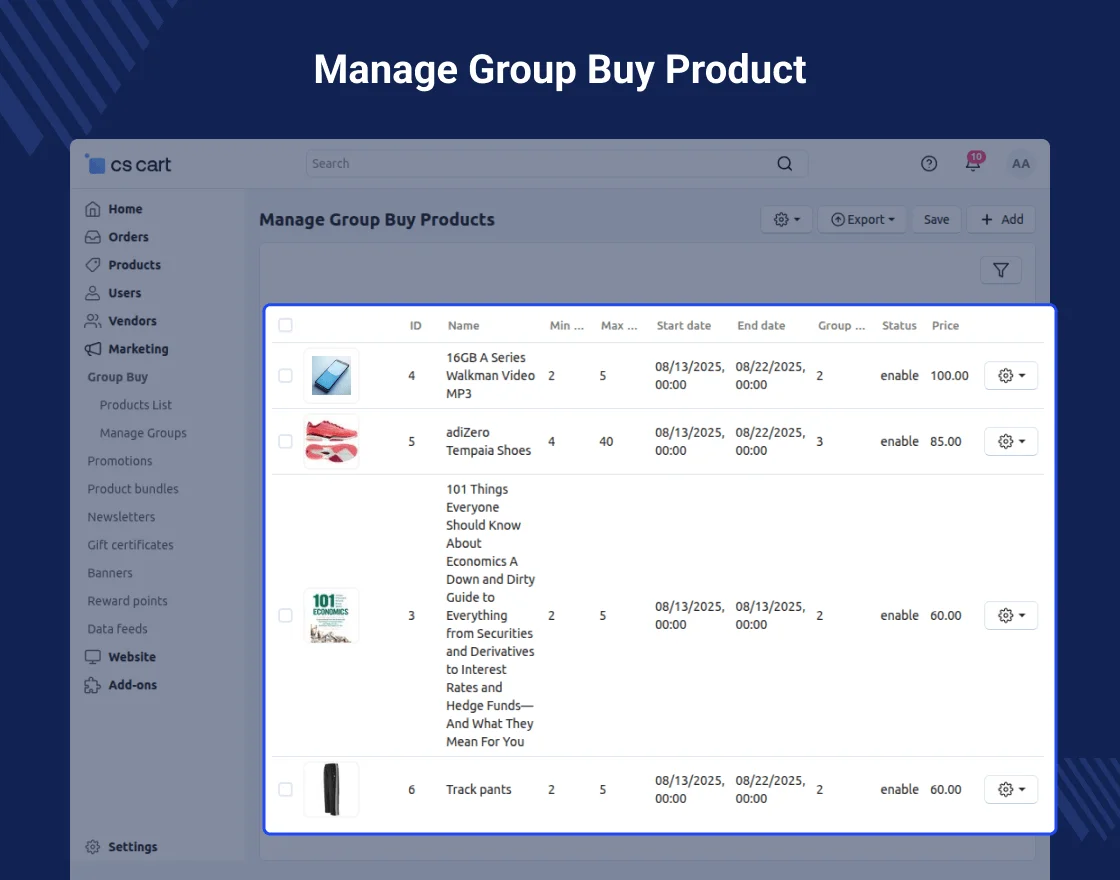This screenshot has width=1120, height=880.
Task: Open the AA user avatar
Action: tap(1020, 164)
